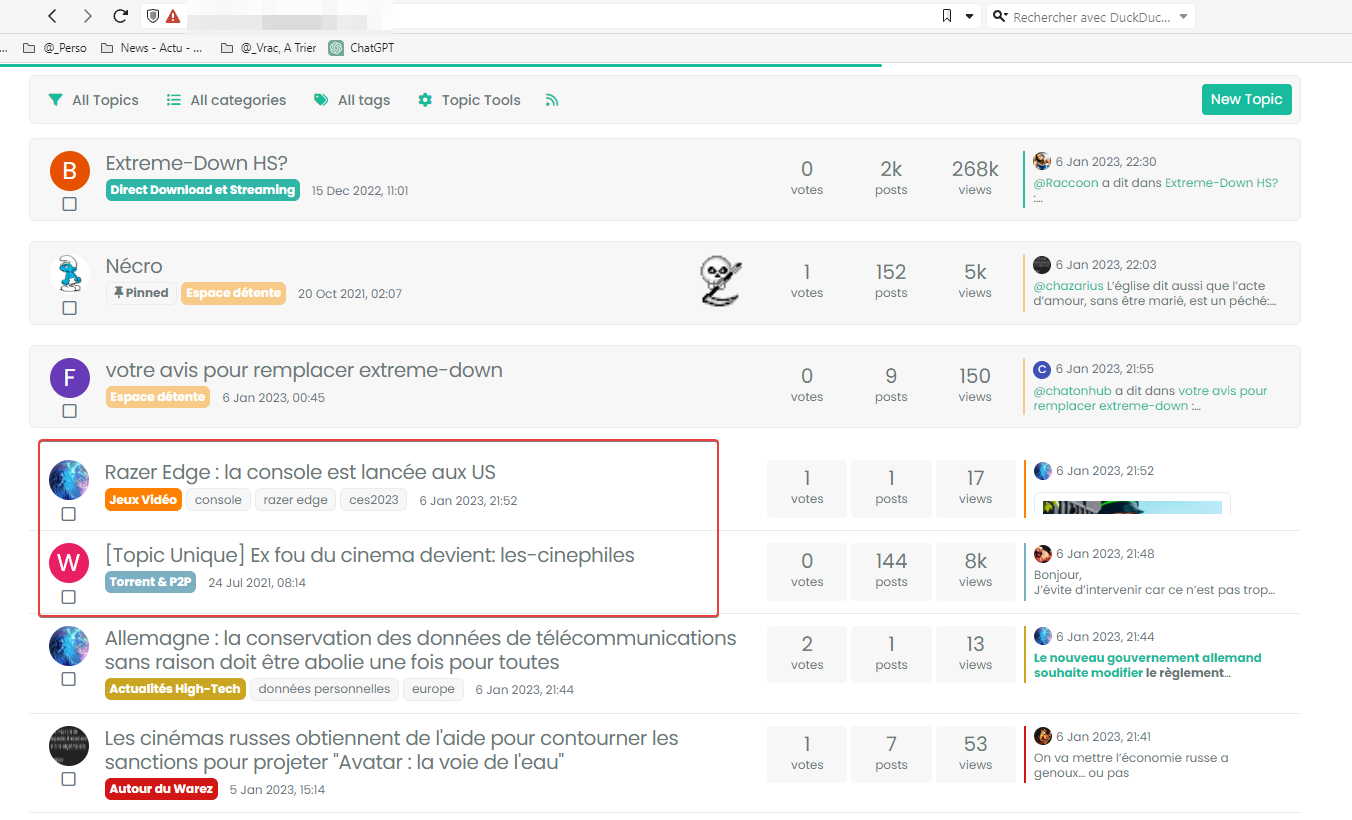The image size is (1352, 820).
Task: Click the pink W user avatar
Action: pyautogui.click(x=69, y=562)
